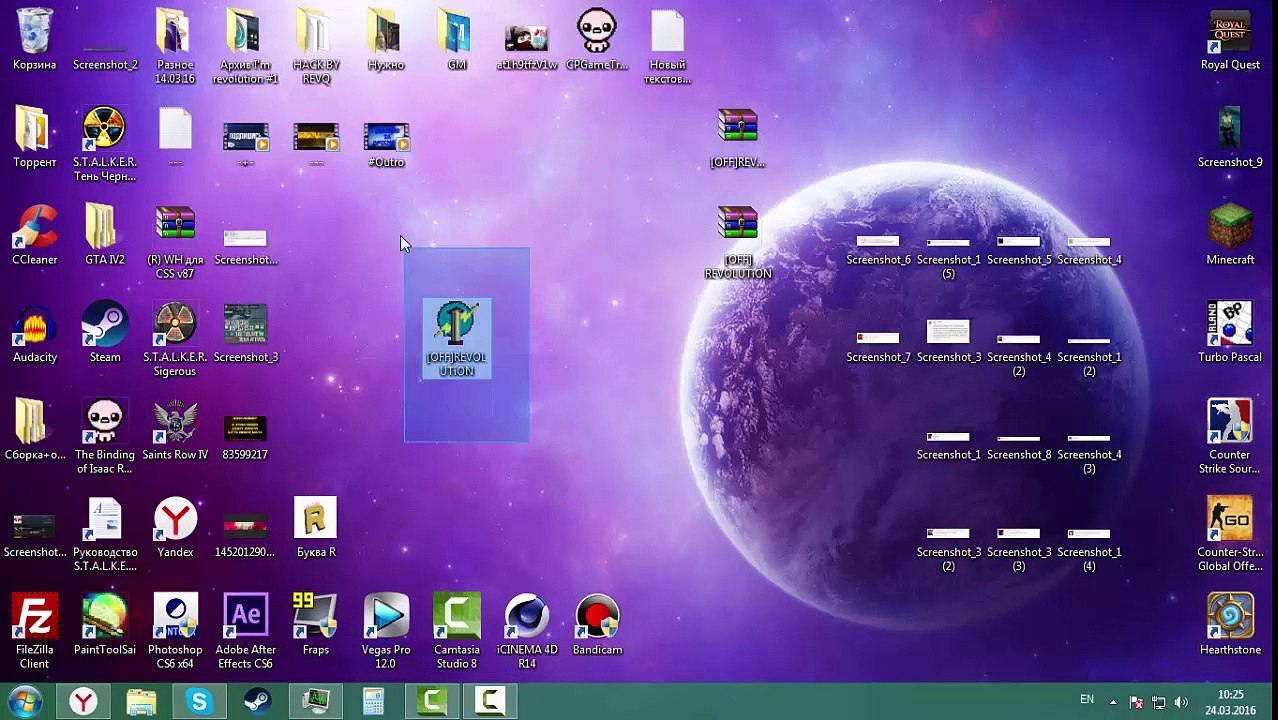Open Skype from the taskbar

(199, 702)
